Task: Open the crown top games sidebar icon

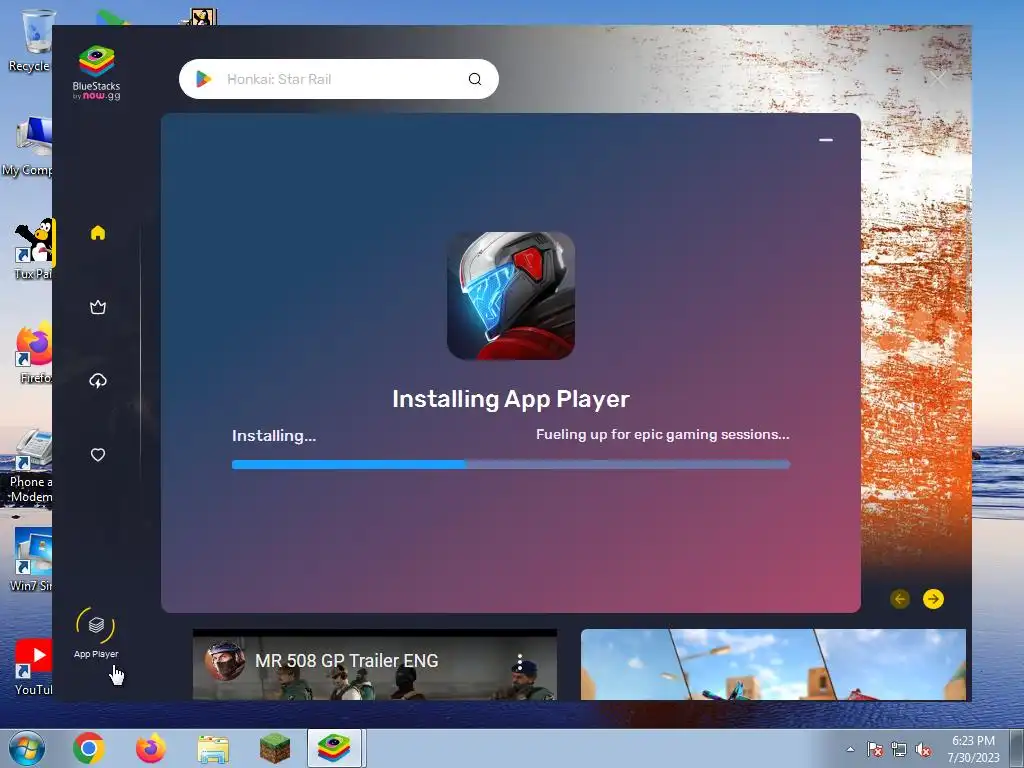Action: [98, 307]
